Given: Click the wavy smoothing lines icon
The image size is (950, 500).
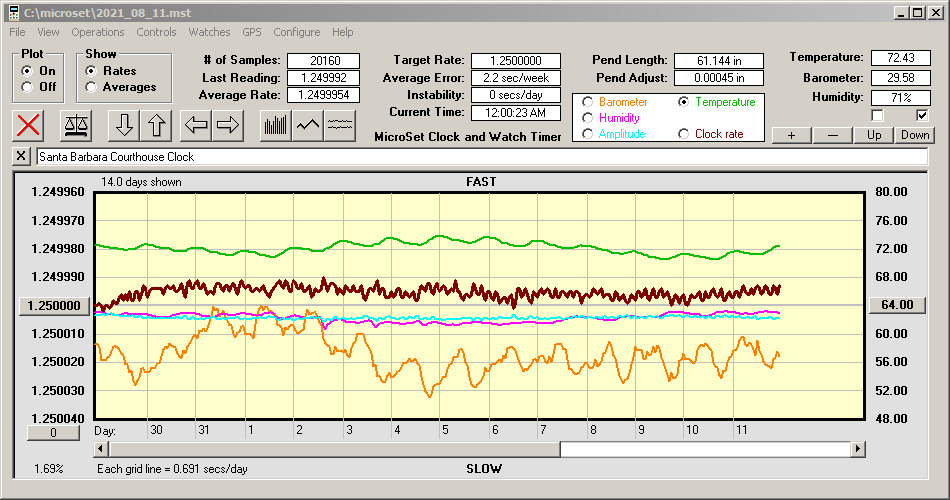Looking at the screenshot, I should pos(340,125).
